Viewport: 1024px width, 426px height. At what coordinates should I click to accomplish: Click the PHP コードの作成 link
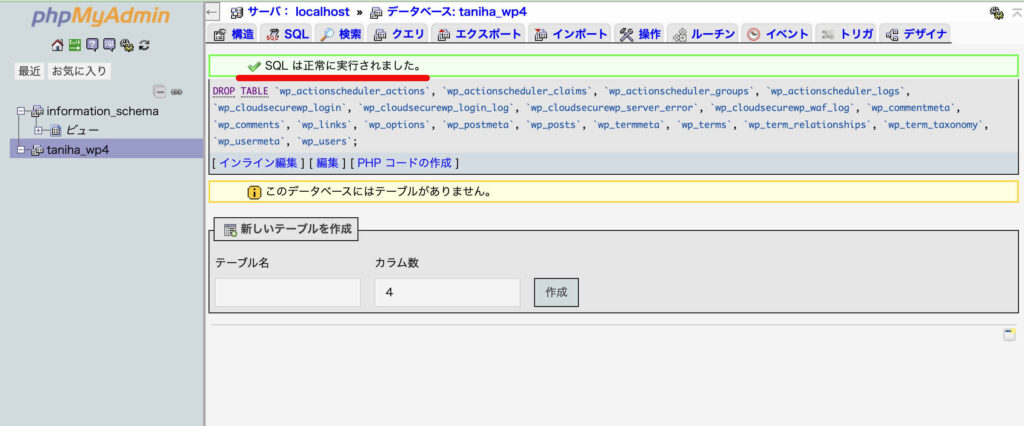(404, 163)
